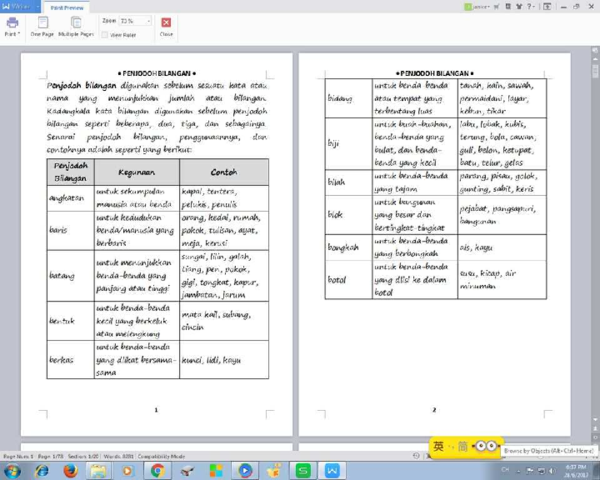Click page number 2 in the footer
600x480 pixels.
point(434,410)
